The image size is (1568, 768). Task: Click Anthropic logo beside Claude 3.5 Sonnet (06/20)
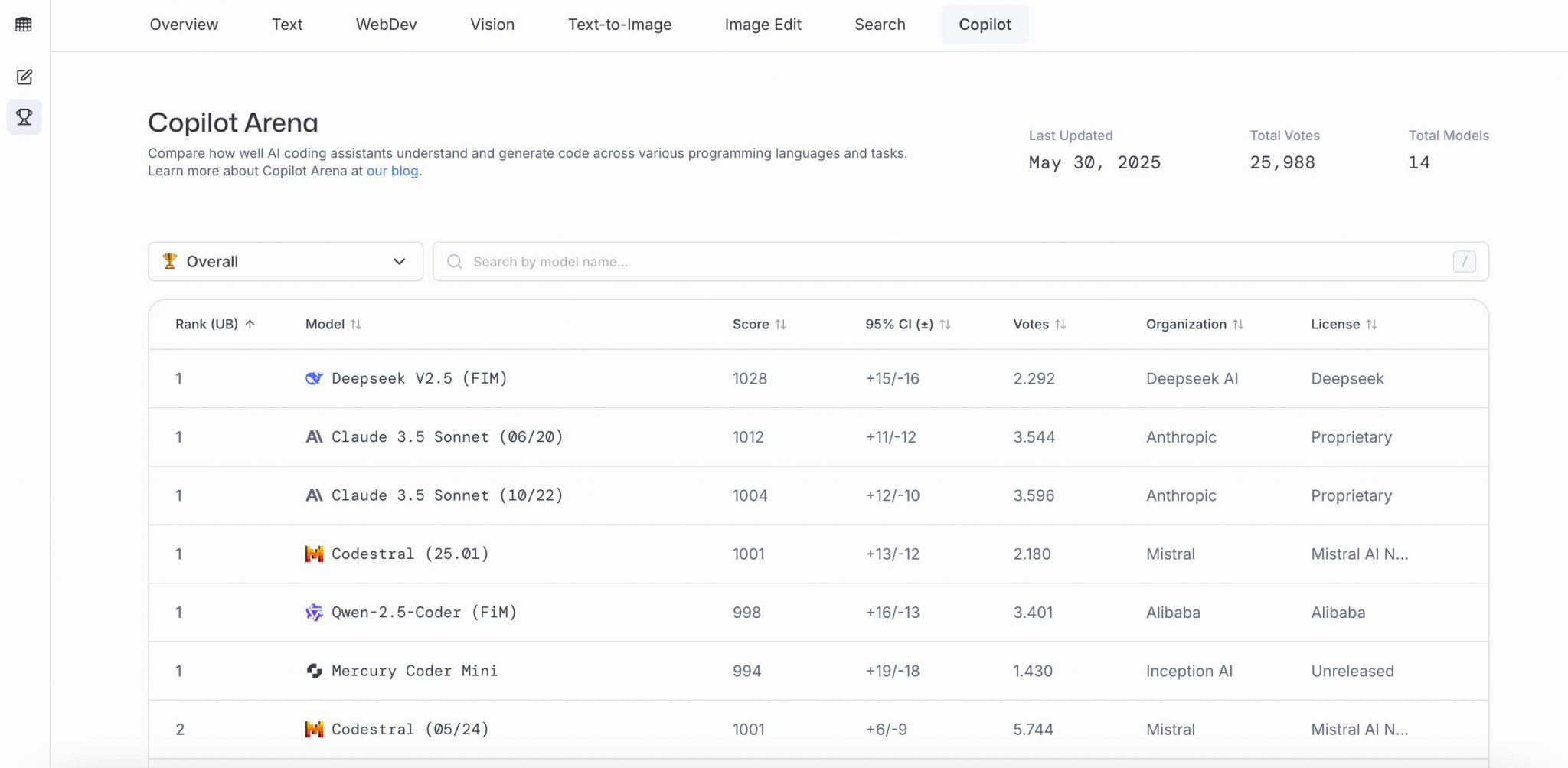(314, 437)
